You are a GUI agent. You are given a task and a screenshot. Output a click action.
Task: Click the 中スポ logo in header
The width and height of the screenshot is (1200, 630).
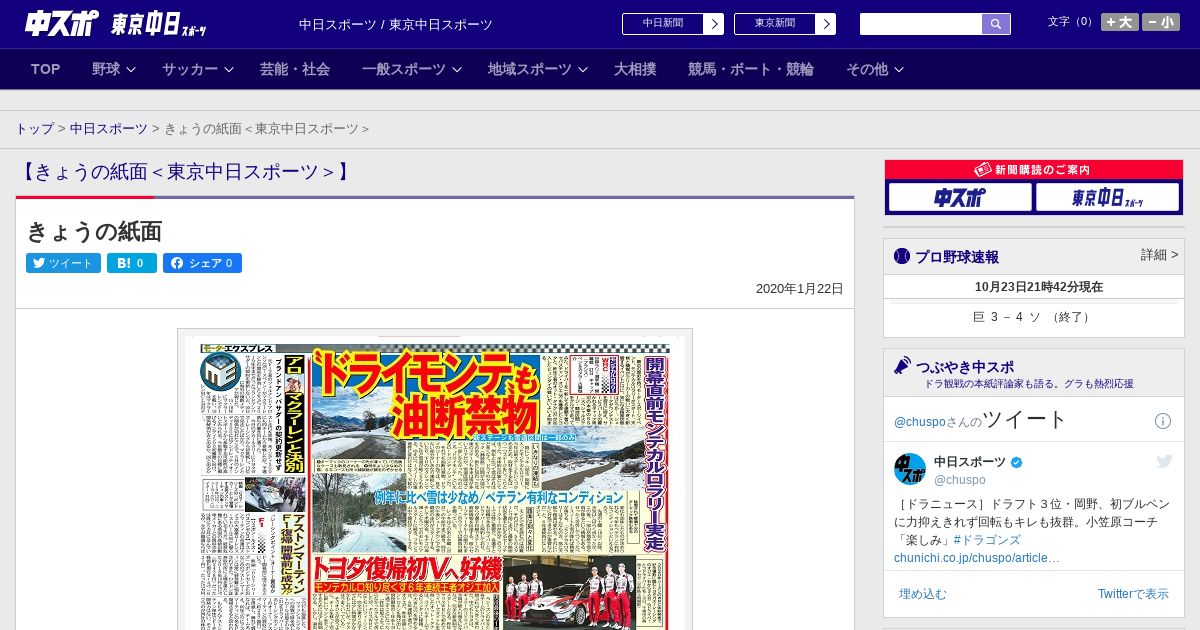pyautogui.click(x=62, y=23)
